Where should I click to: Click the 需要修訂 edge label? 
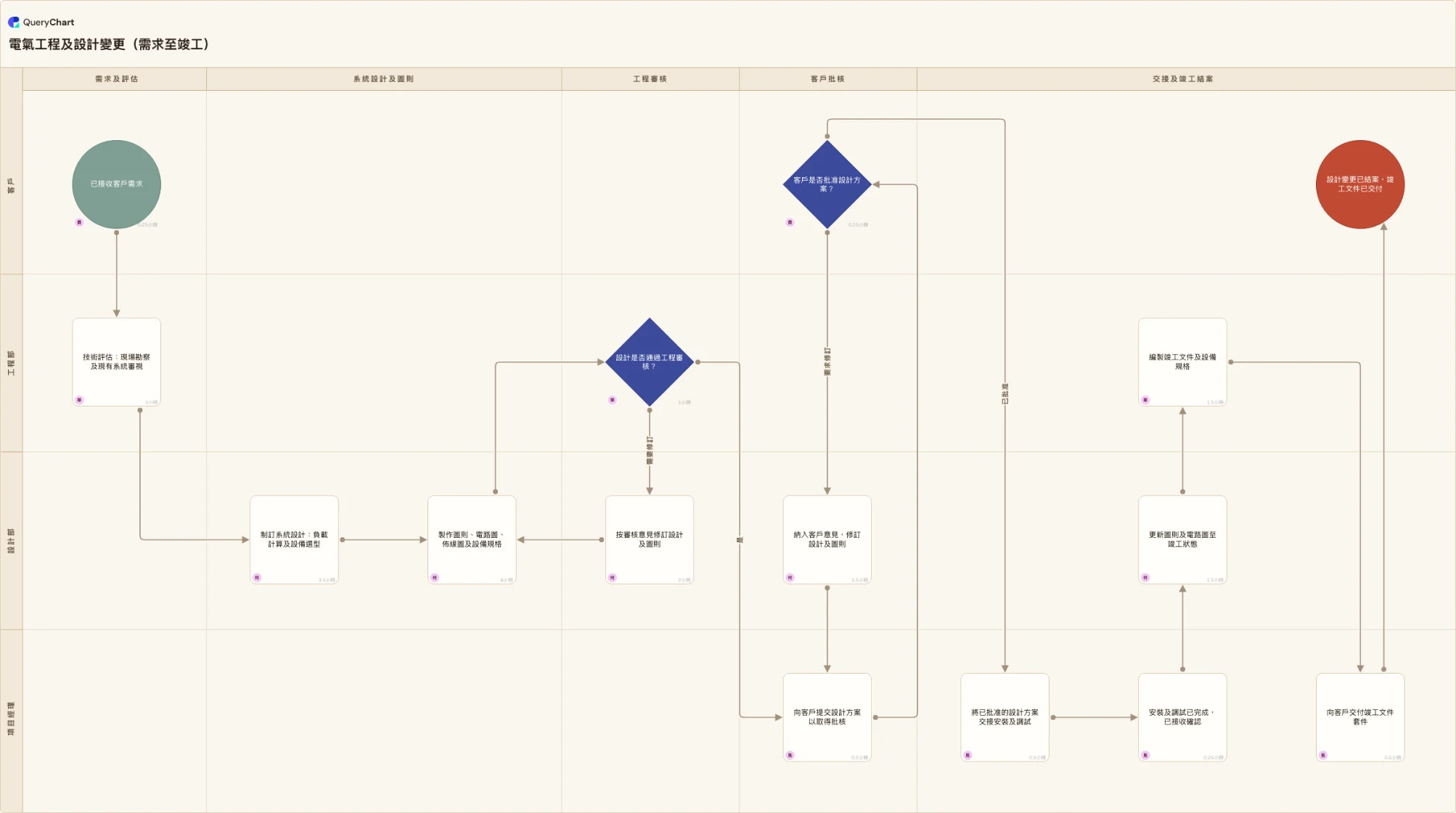pos(650,451)
